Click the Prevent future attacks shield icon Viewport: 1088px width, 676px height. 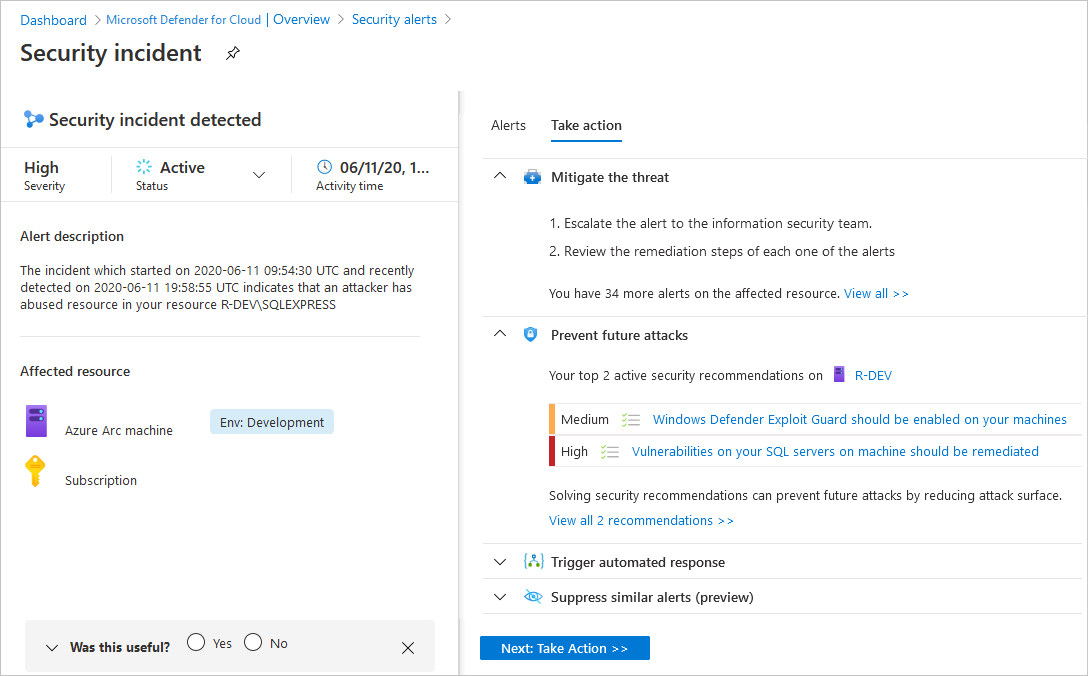[531, 335]
